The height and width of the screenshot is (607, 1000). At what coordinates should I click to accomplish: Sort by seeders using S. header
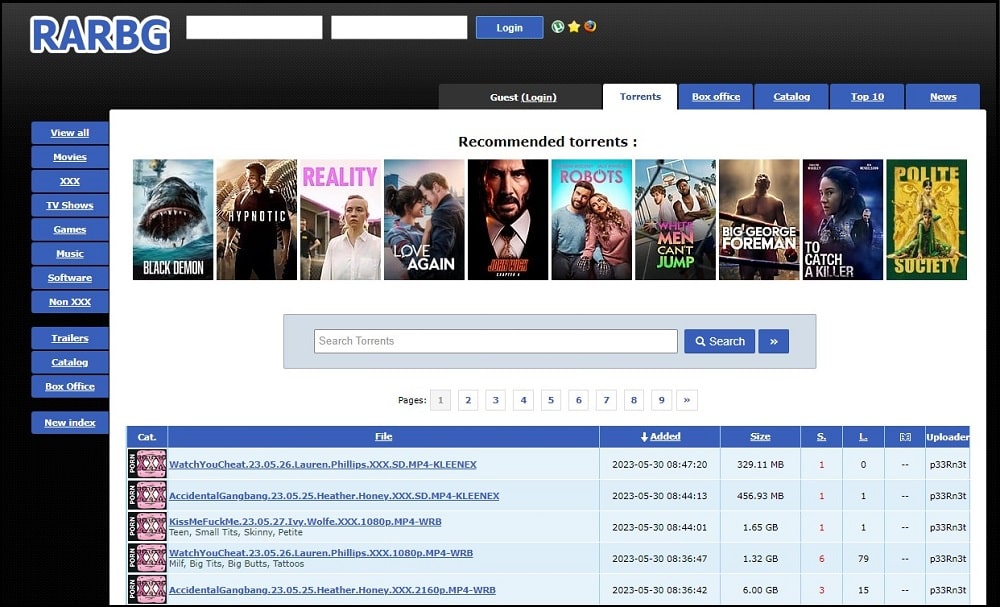coord(821,437)
